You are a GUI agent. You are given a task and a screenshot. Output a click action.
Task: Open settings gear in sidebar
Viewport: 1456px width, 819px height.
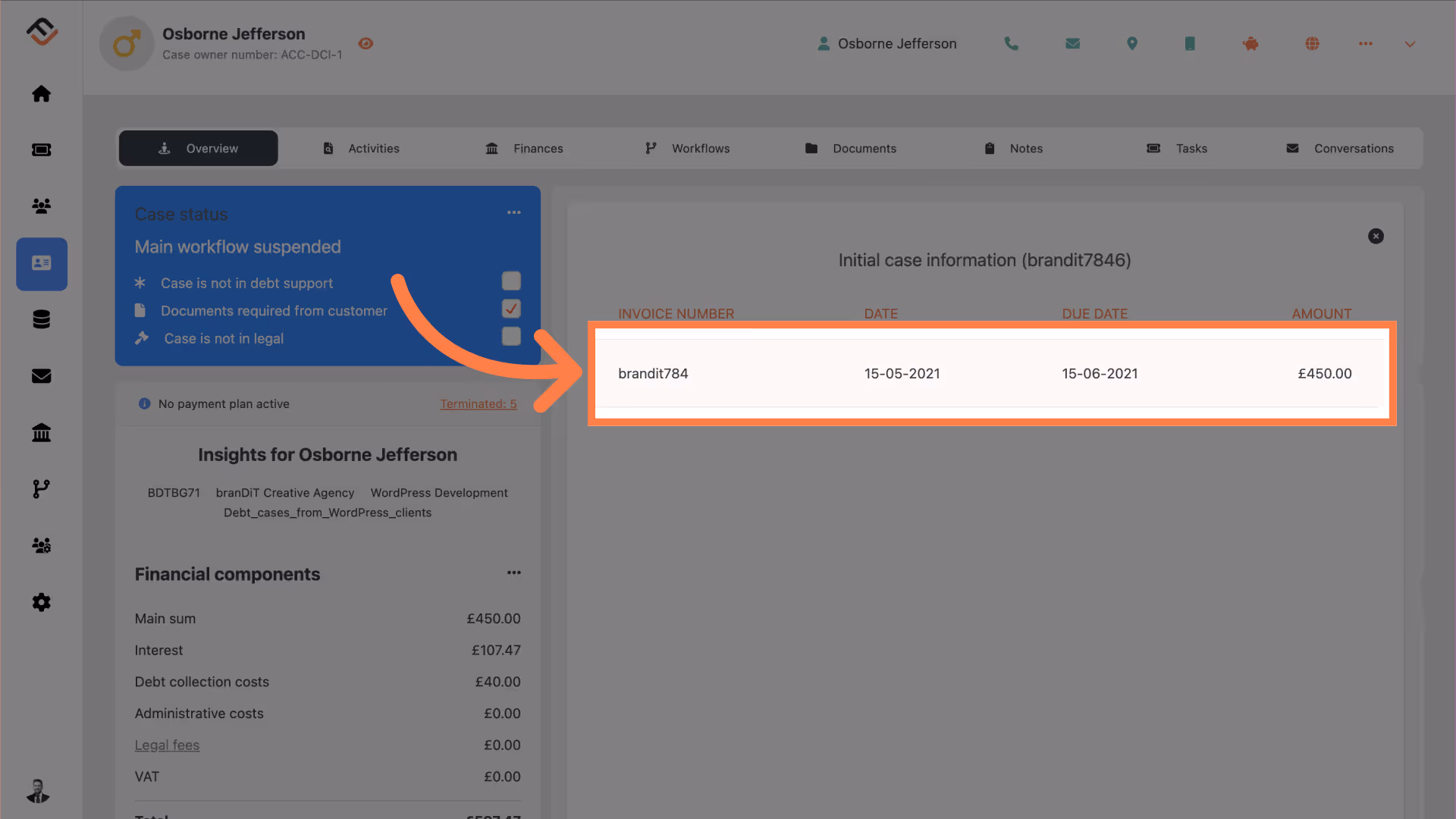click(x=42, y=602)
